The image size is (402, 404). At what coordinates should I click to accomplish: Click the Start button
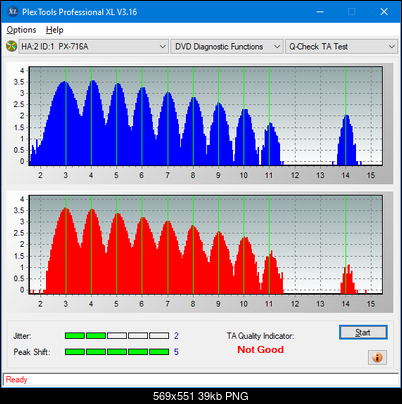pos(363,332)
